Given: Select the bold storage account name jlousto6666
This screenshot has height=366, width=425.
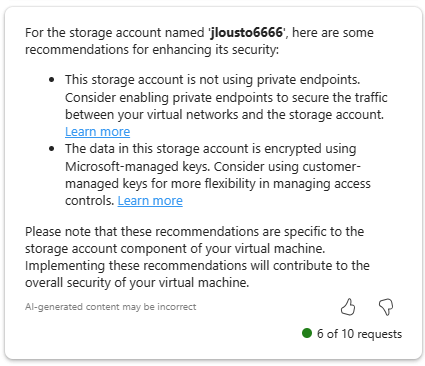Looking at the screenshot, I should (x=246, y=33).
